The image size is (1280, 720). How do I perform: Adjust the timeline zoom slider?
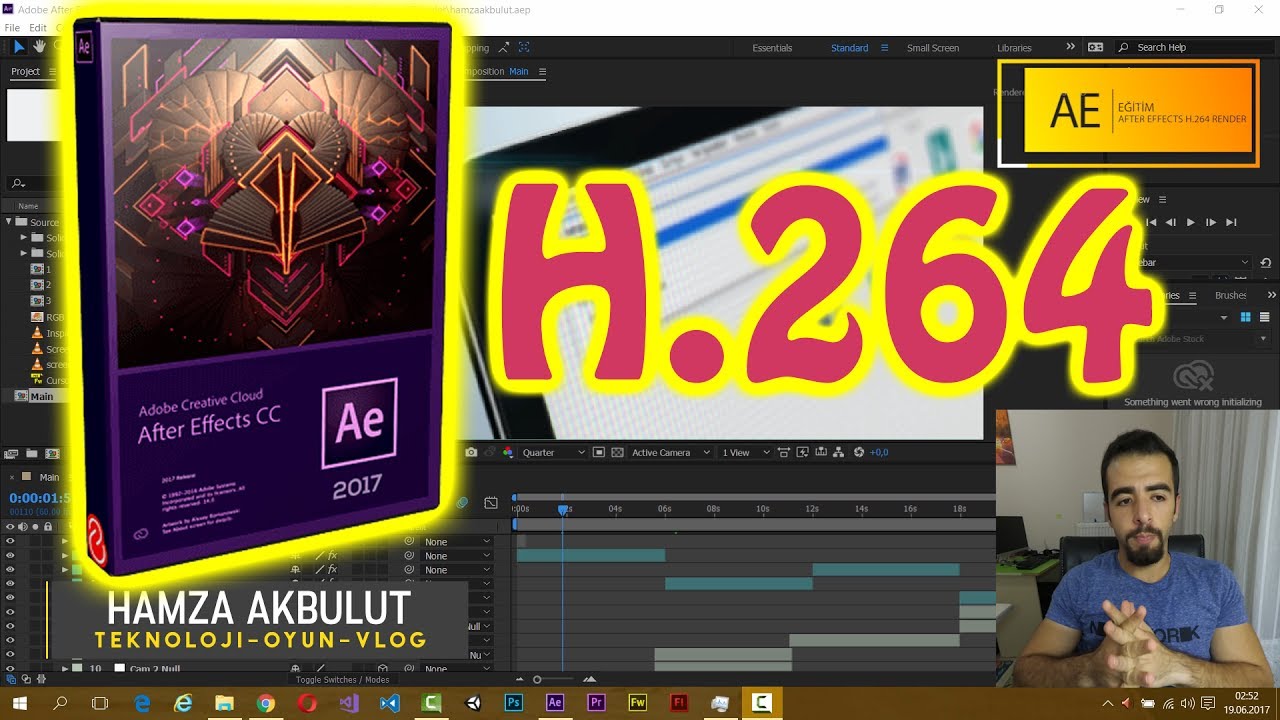[537, 680]
